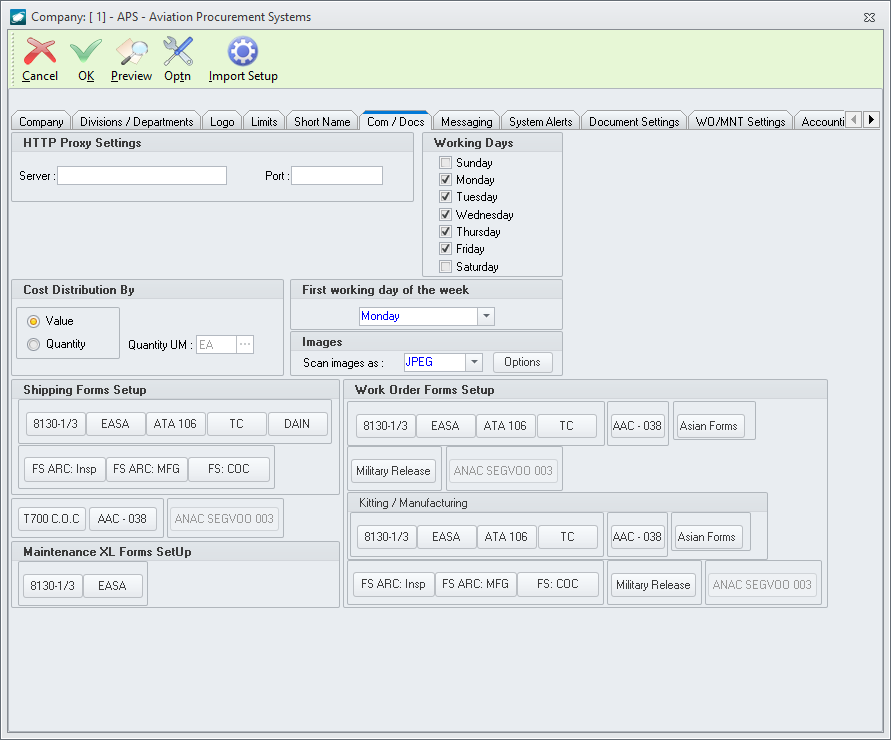
Task: Enable Sunday as a working day
Action: tap(446, 163)
